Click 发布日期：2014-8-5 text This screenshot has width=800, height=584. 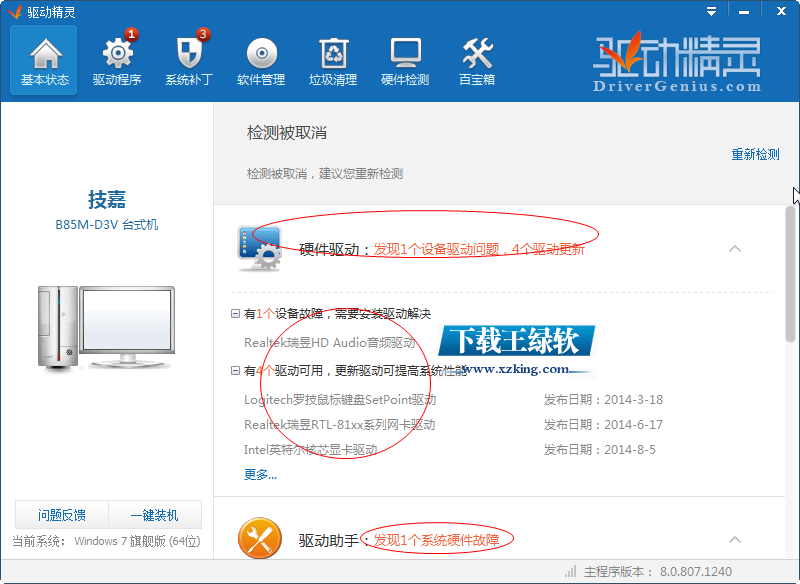(599, 449)
